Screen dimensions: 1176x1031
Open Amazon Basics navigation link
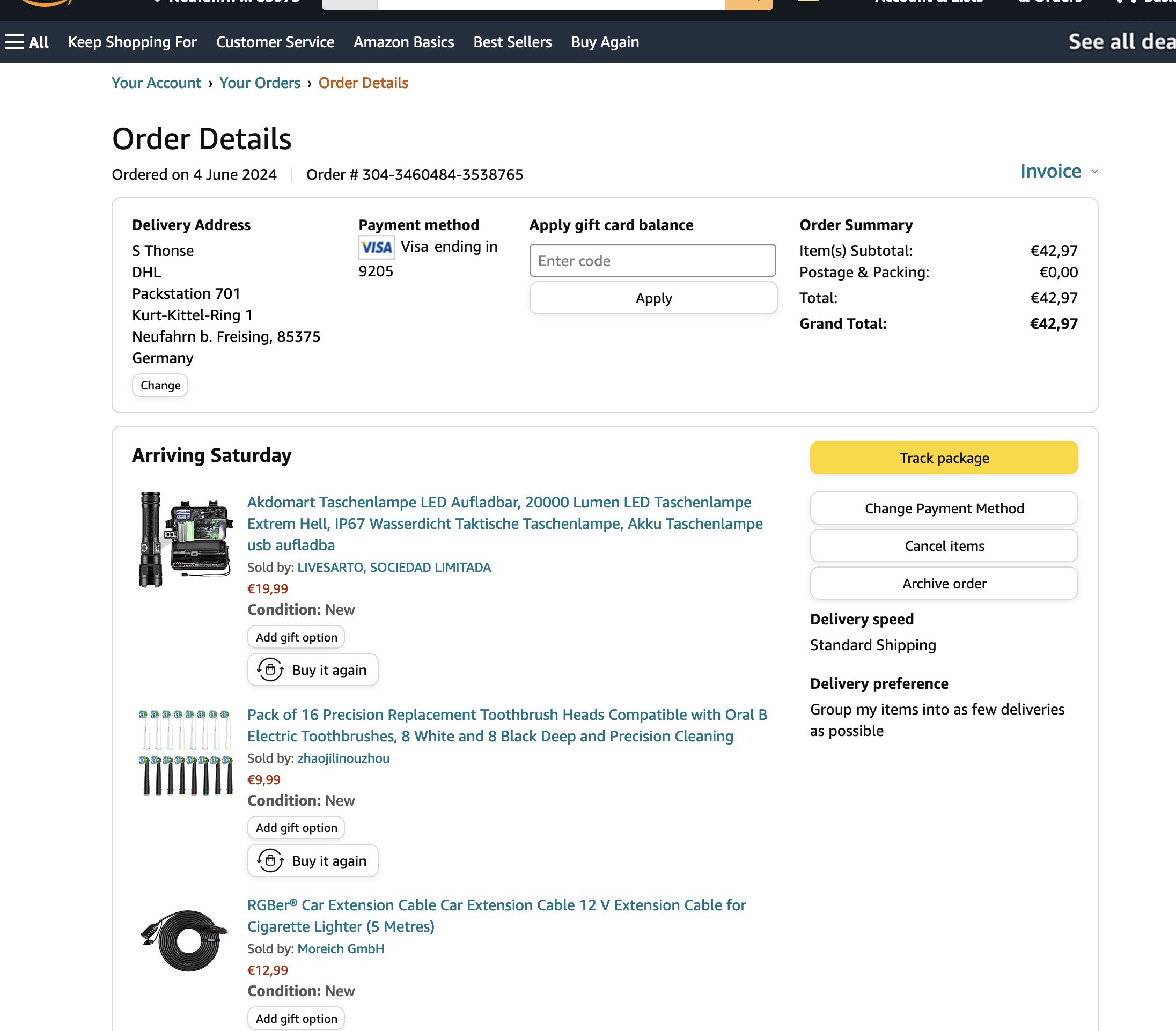pyautogui.click(x=403, y=42)
